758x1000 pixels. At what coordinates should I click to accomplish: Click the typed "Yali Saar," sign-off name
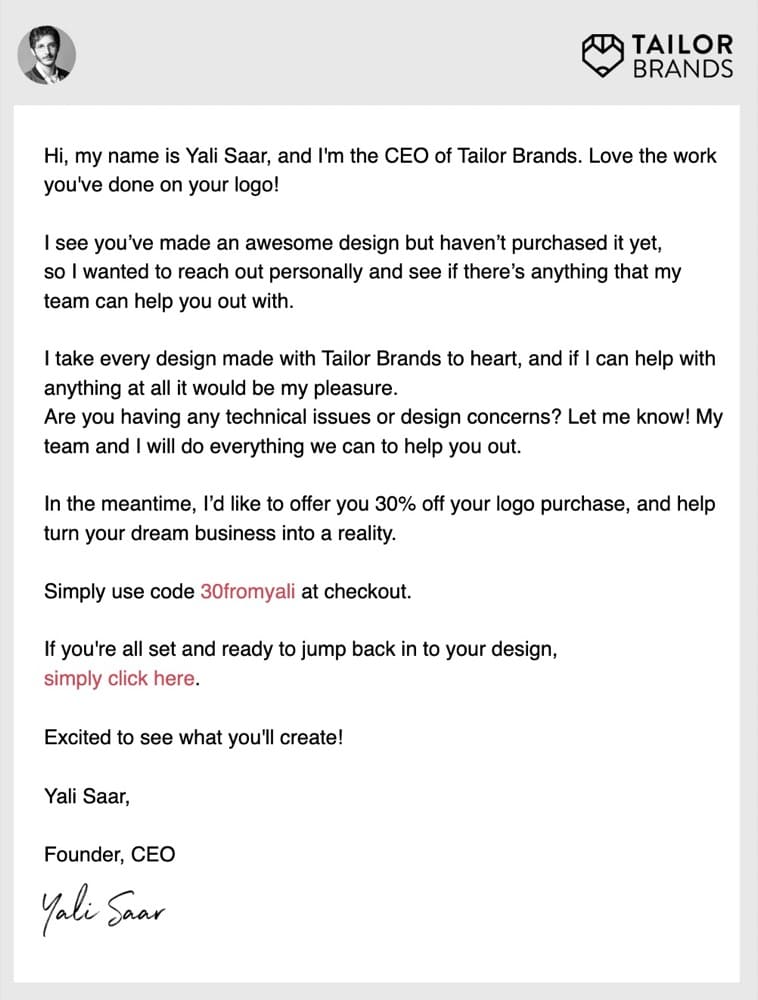tap(87, 796)
